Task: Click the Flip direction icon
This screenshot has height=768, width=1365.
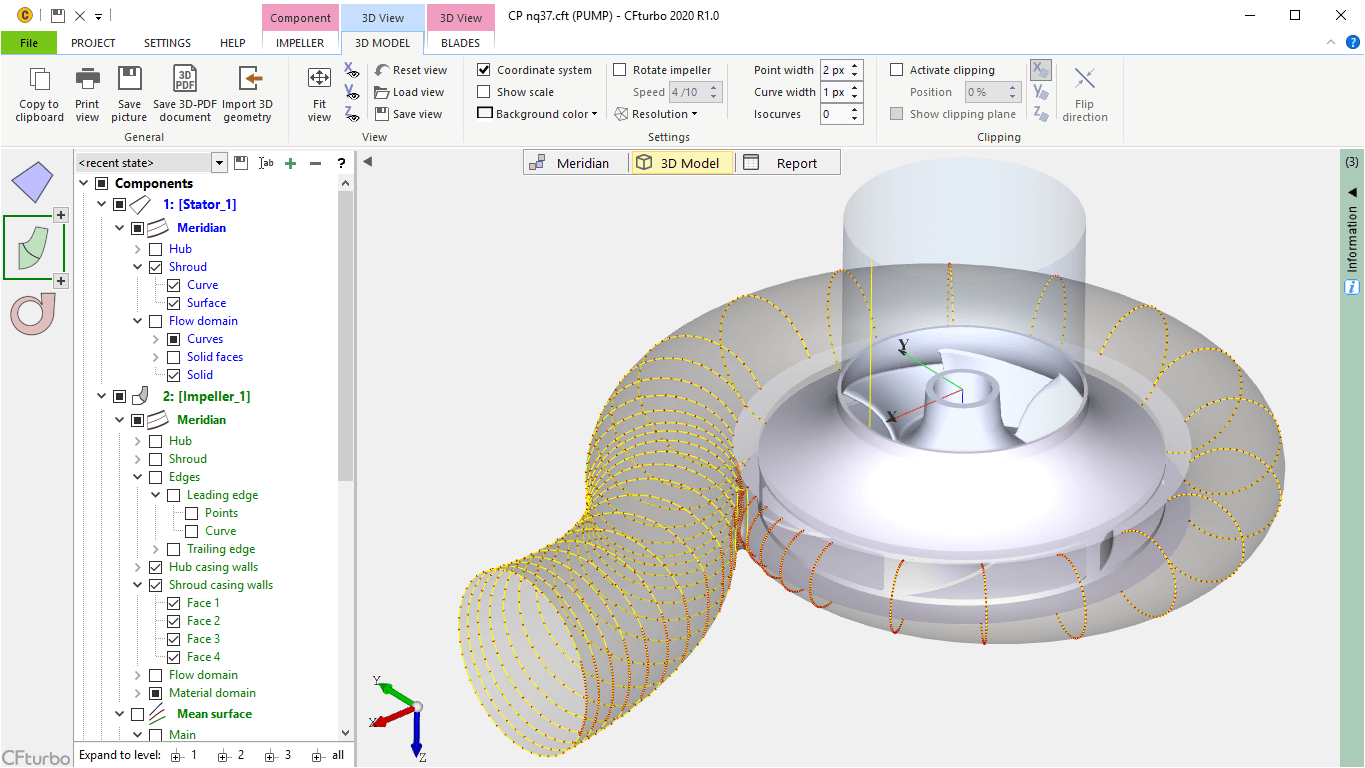Action: (x=1085, y=80)
